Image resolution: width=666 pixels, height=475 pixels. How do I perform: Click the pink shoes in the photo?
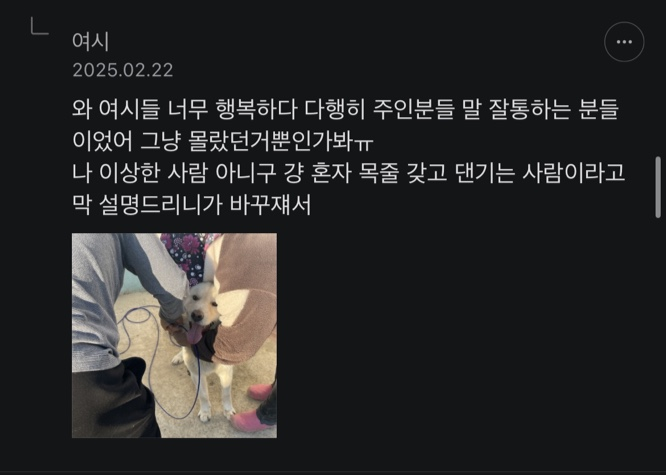coord(255,408)
